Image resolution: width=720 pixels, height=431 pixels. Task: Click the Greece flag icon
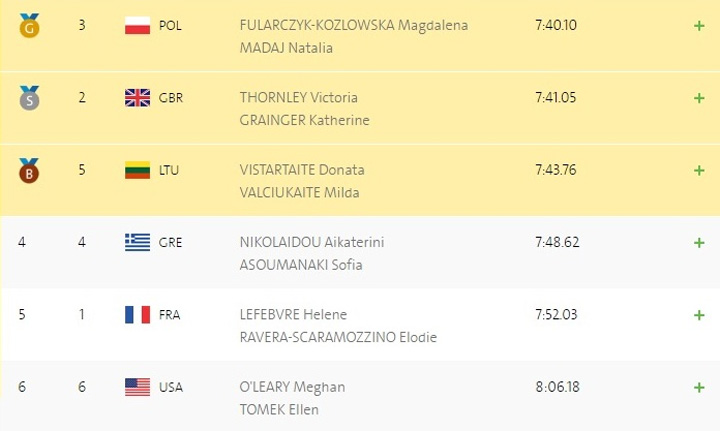[x=137, y=242]
